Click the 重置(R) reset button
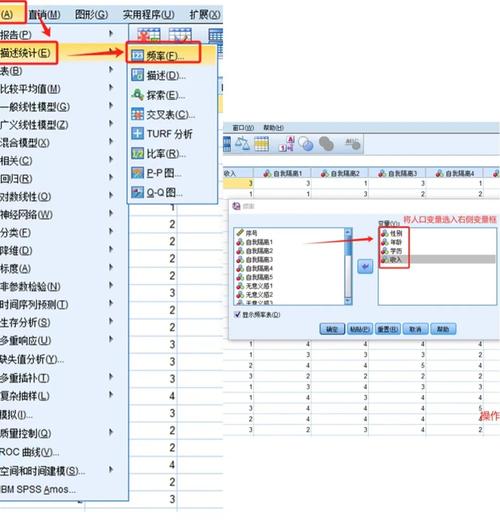 tap(387, 329)
